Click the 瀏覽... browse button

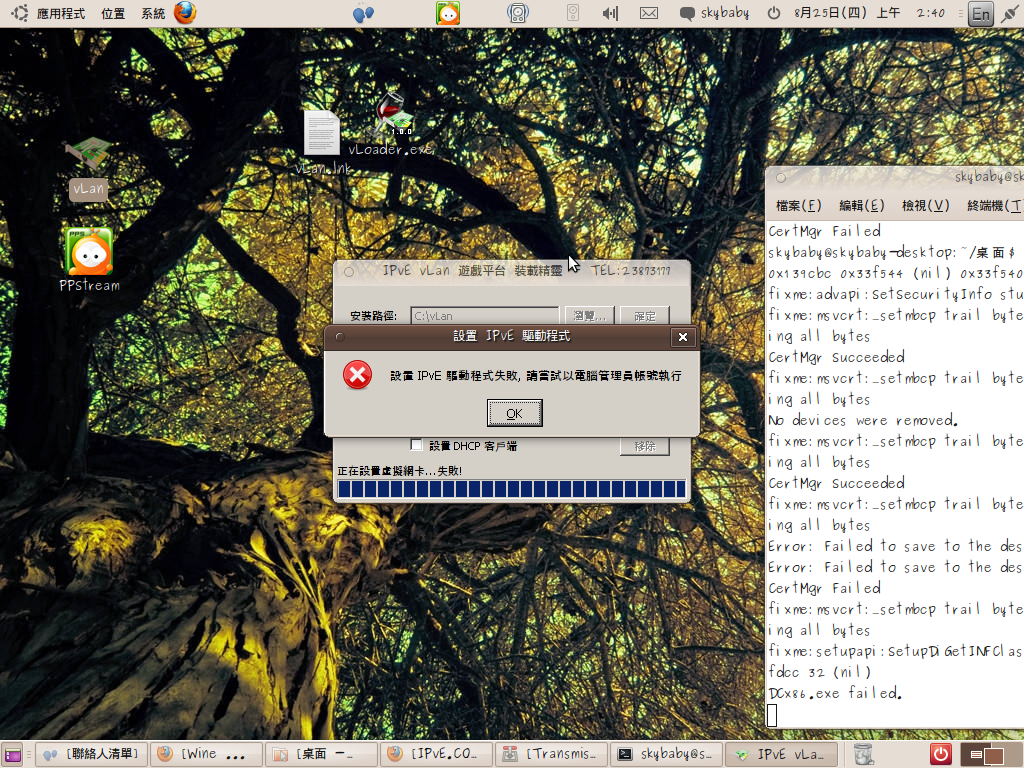(588, 316)
